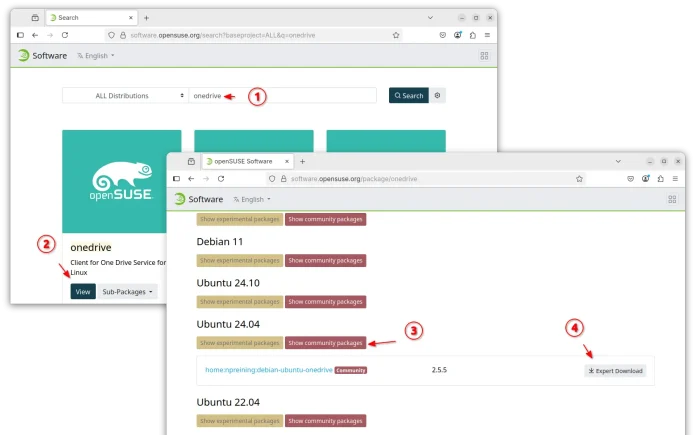Reload the openSUSE package page
Viewport: 700px width, 435px height.
221,179
